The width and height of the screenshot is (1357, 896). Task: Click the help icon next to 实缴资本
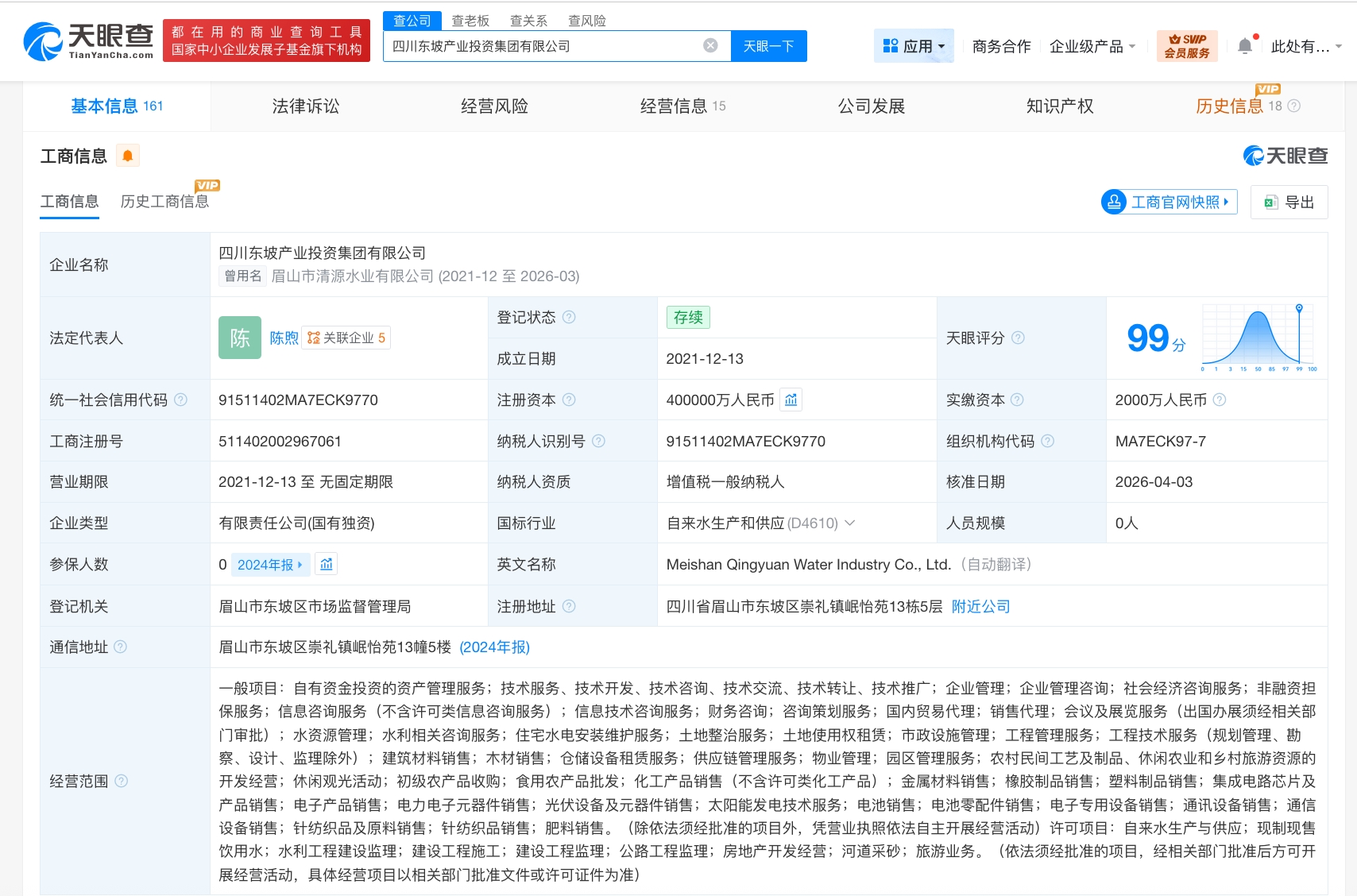(x=1019, y=400)
